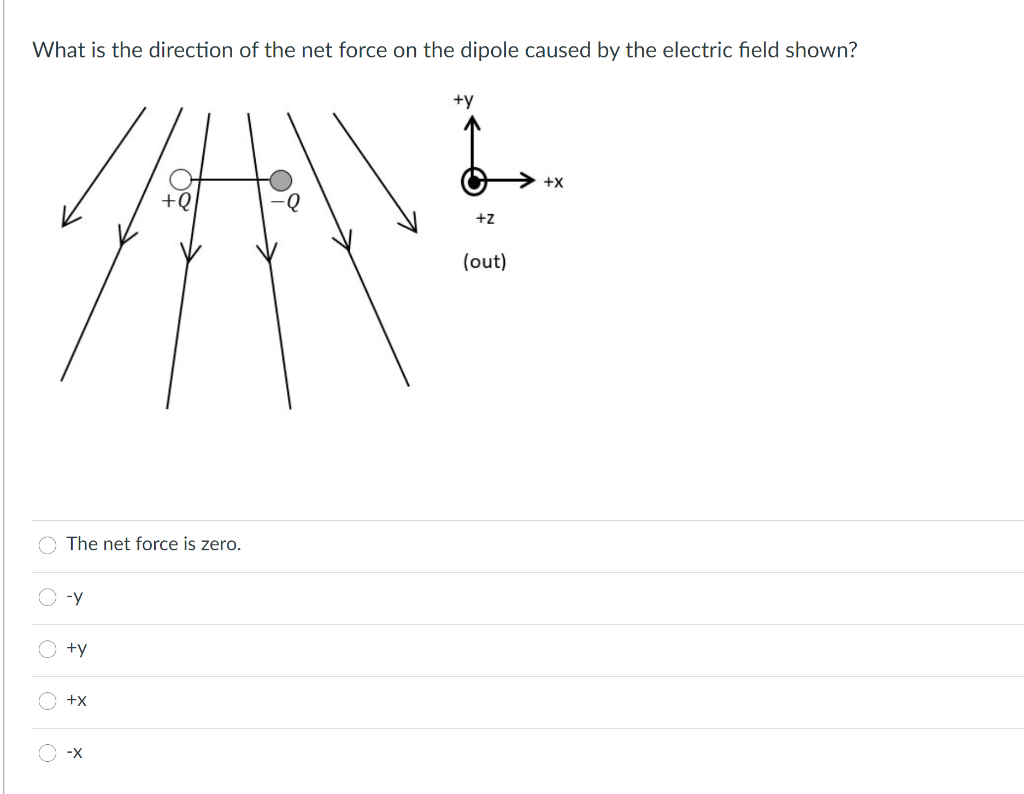
Task: Click the '+z' axis label text
Action: coord(485,216)
